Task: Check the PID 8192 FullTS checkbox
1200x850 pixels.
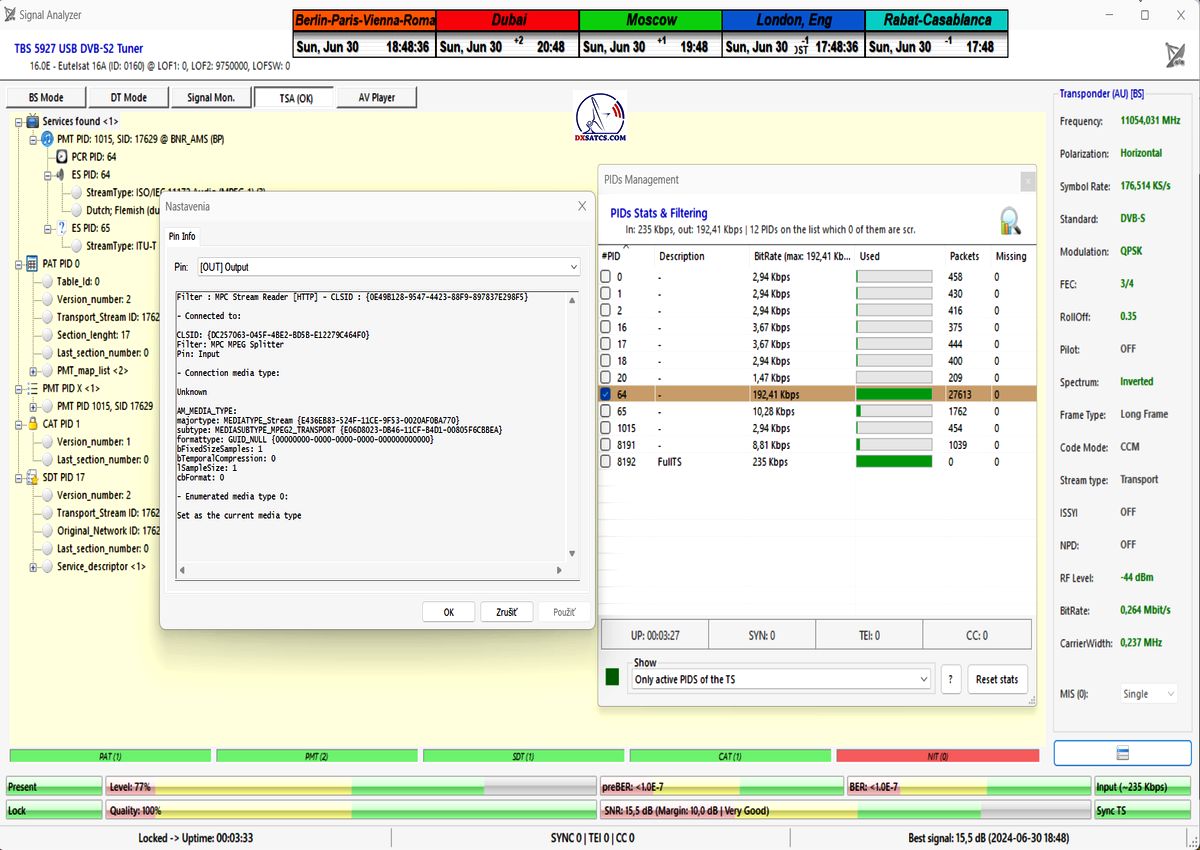Action: click(x=605, y=462)
